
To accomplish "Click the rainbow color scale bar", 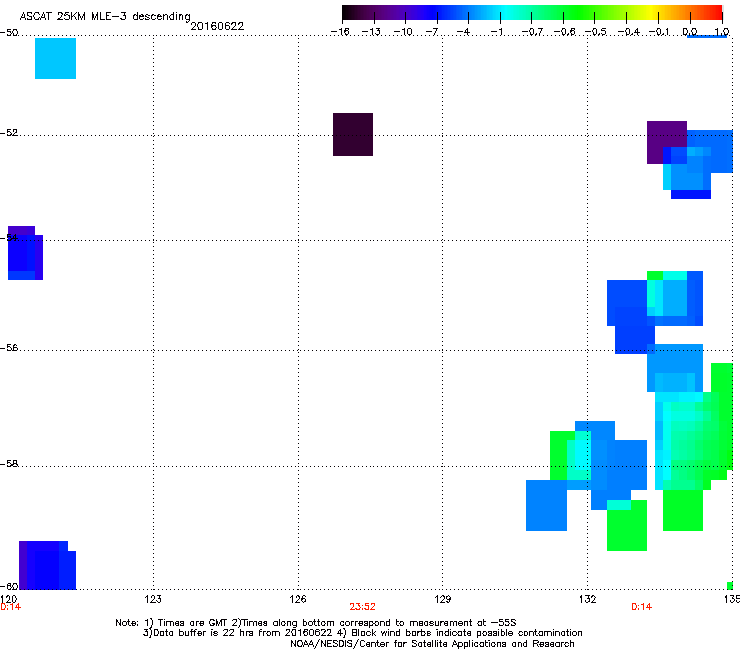I will [x=532, y=13].
